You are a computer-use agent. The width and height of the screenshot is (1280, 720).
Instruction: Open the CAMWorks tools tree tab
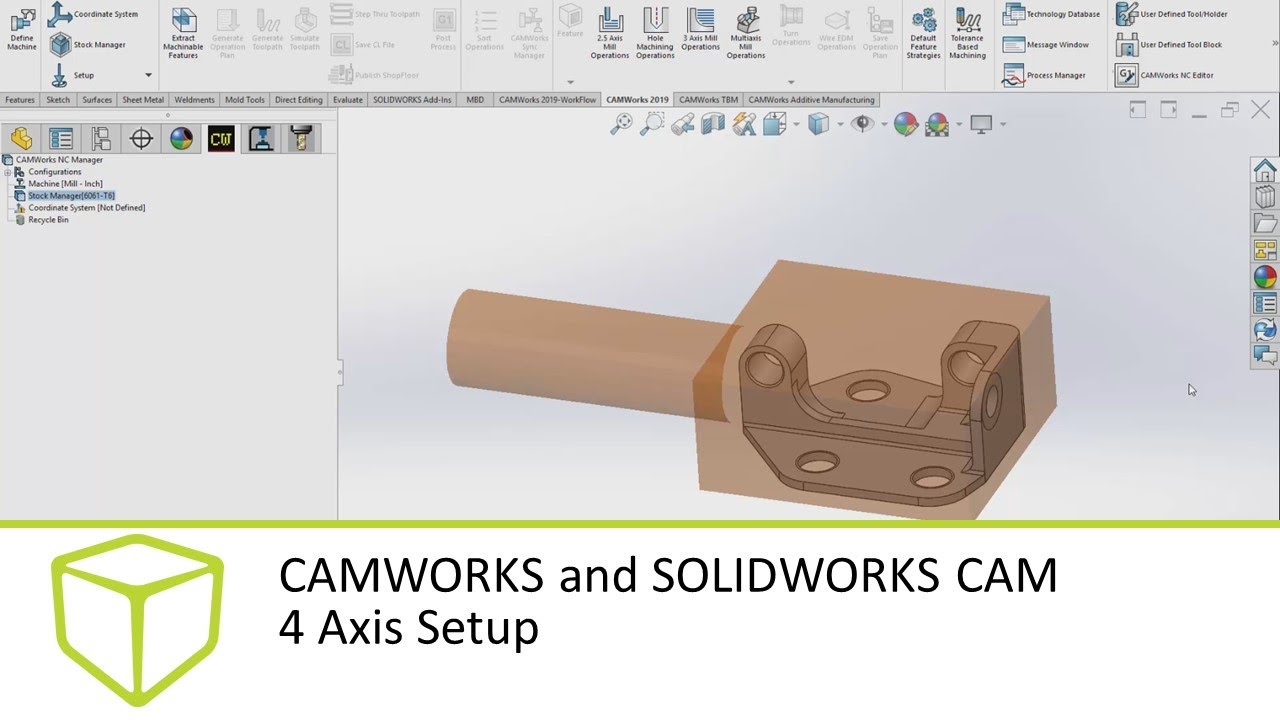pyautogui.click(x=300, y=139)
